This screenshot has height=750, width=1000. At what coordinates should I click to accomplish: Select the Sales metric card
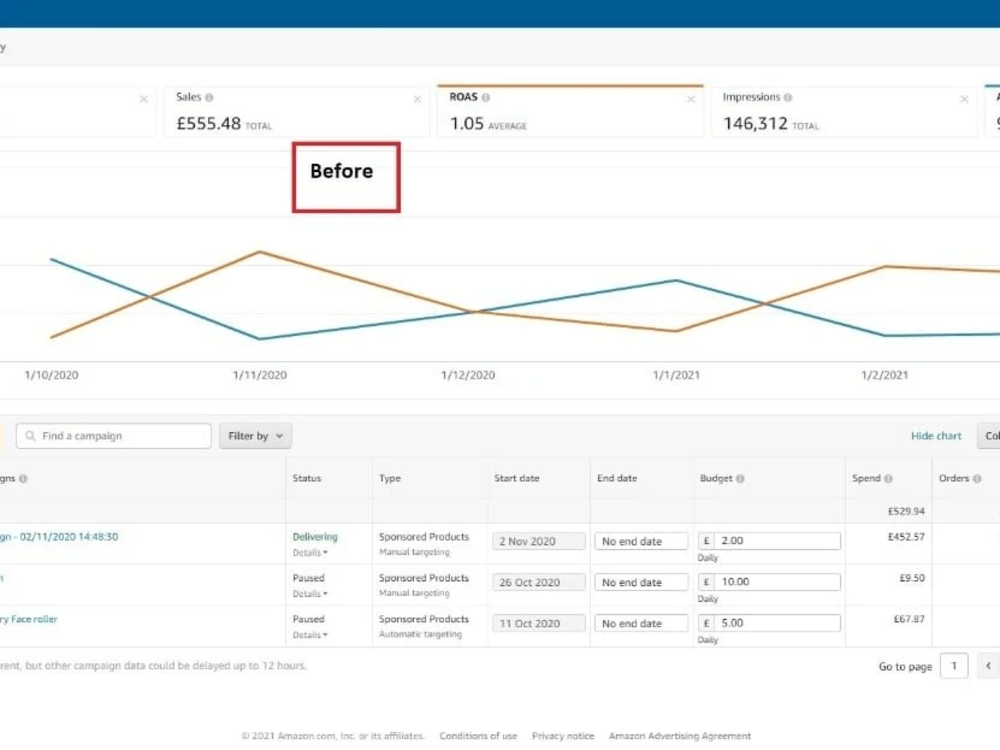click(297, 112)
